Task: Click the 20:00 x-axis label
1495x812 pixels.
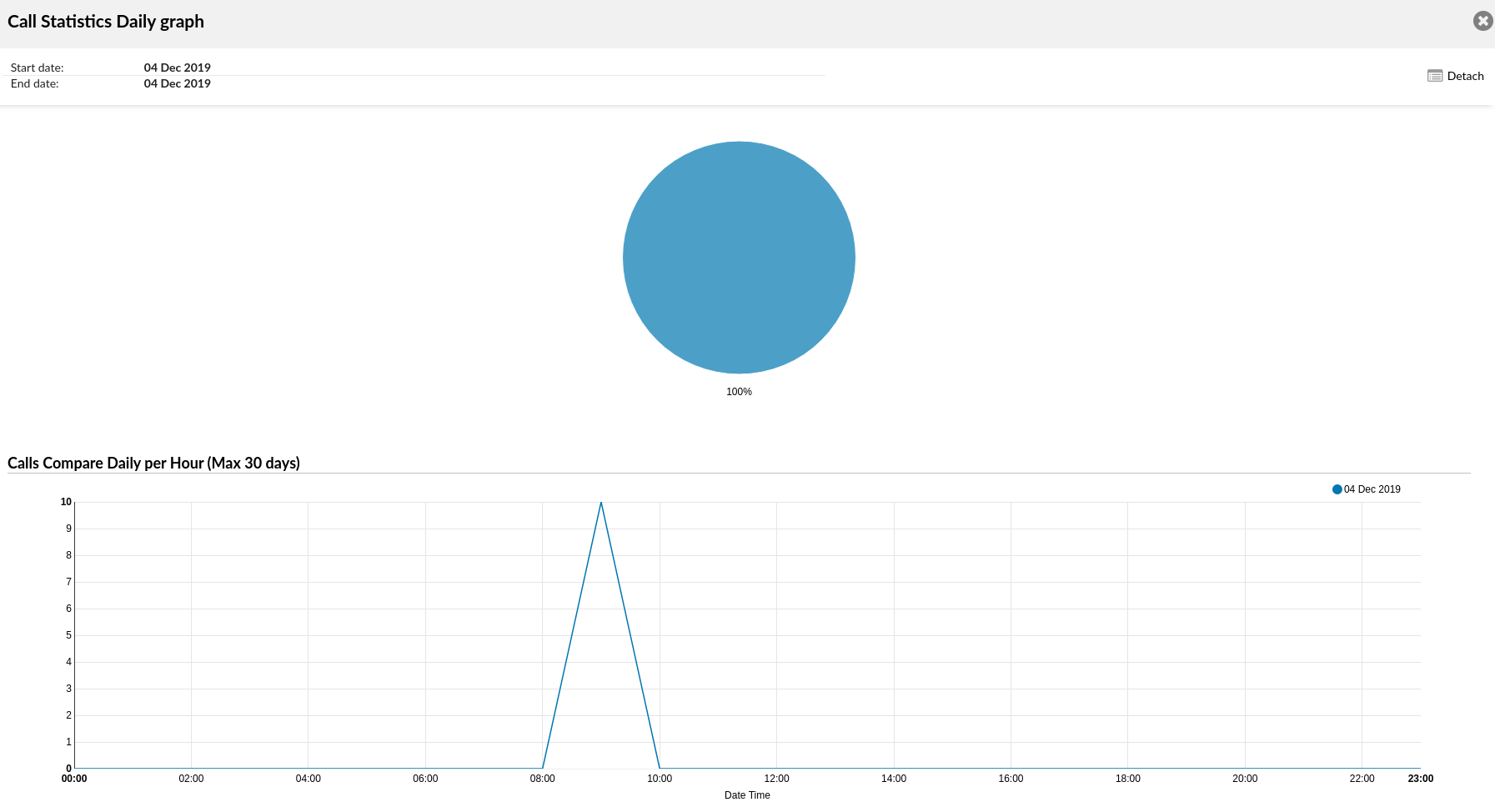Action: (1245, 779)
